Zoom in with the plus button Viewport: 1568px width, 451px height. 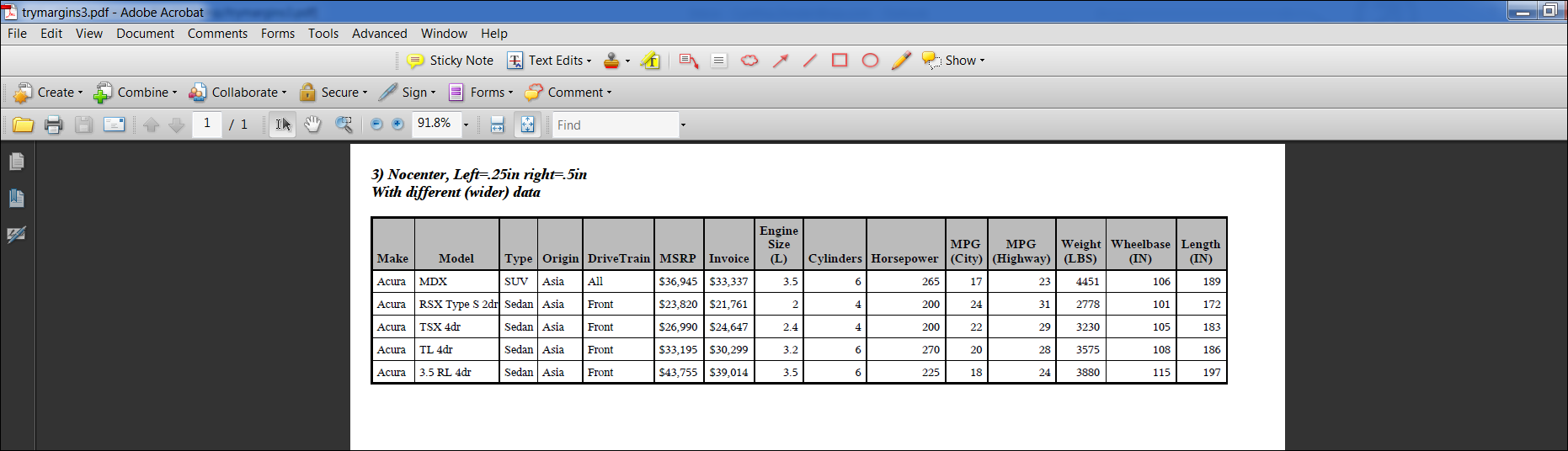tap(397, 125)
